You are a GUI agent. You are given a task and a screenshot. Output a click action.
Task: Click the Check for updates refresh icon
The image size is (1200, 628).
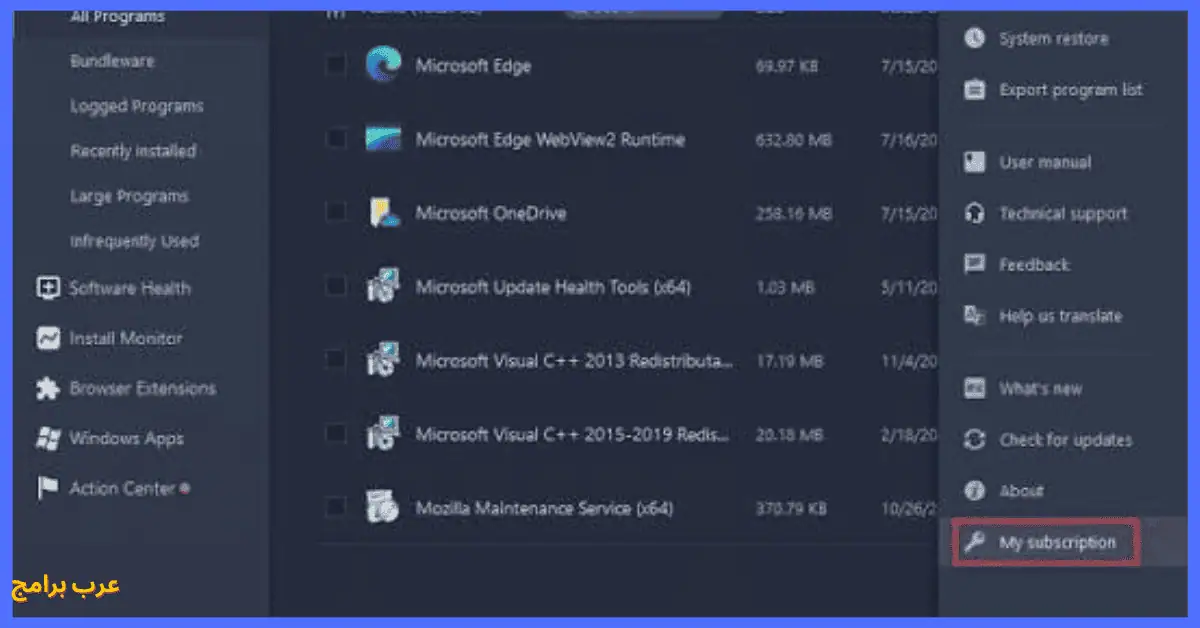(974, 440)
